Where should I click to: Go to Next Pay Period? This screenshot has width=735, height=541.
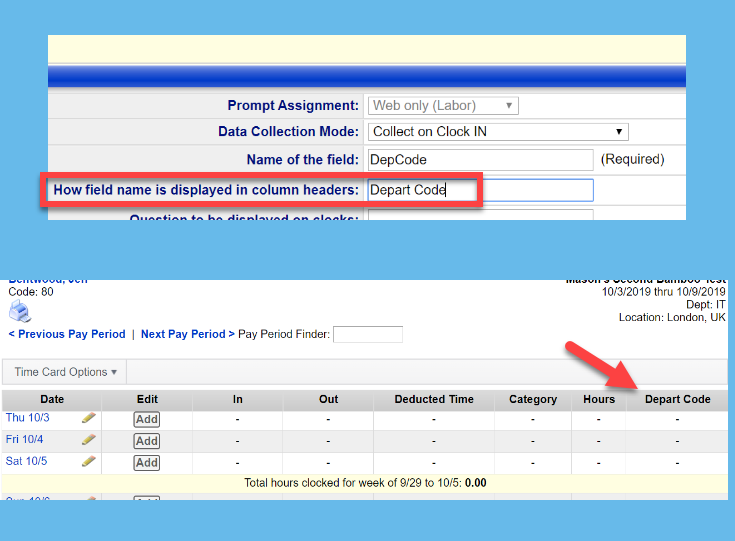tap(187, 334)
